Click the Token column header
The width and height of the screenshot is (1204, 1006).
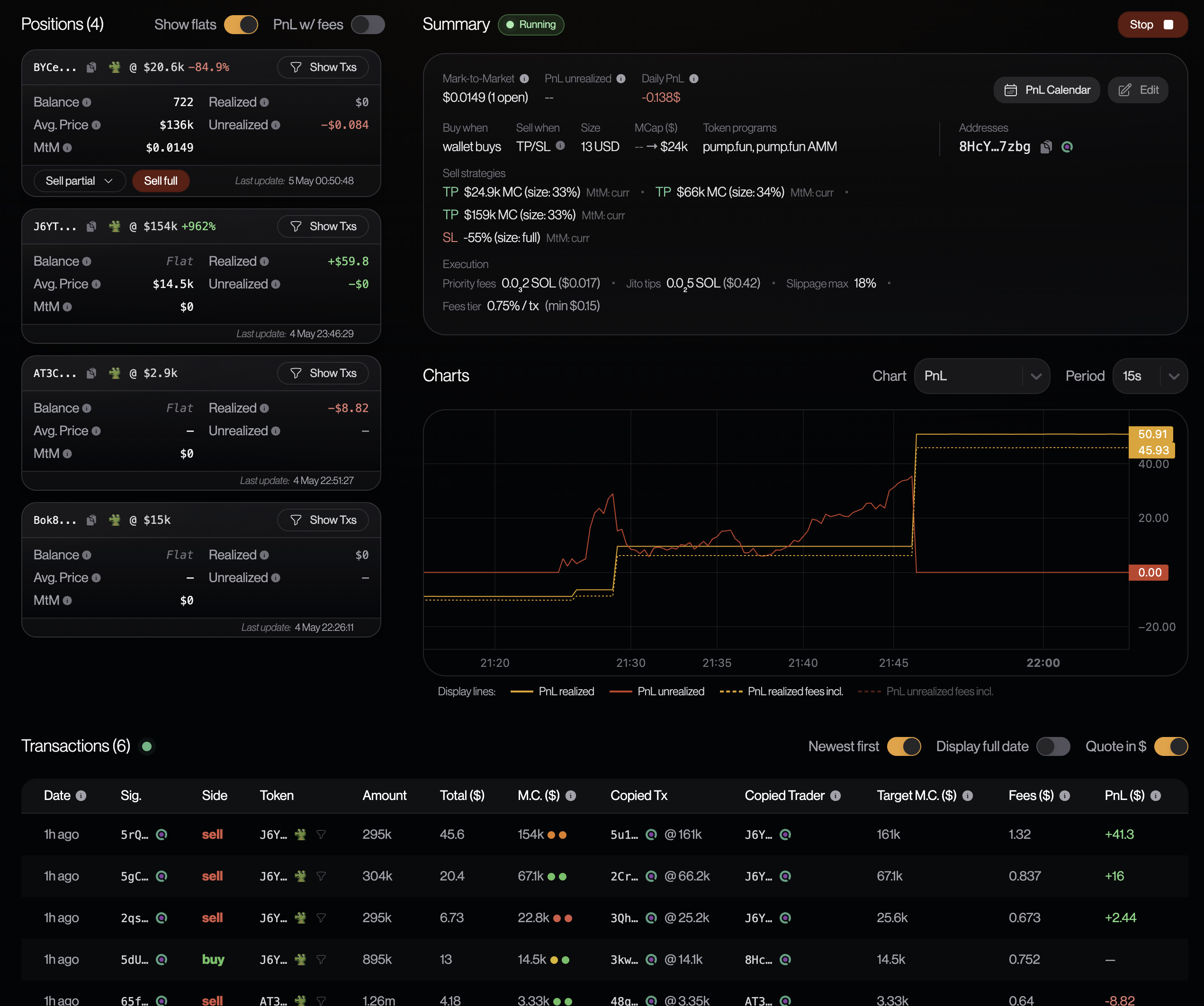(x=276, y=796)
